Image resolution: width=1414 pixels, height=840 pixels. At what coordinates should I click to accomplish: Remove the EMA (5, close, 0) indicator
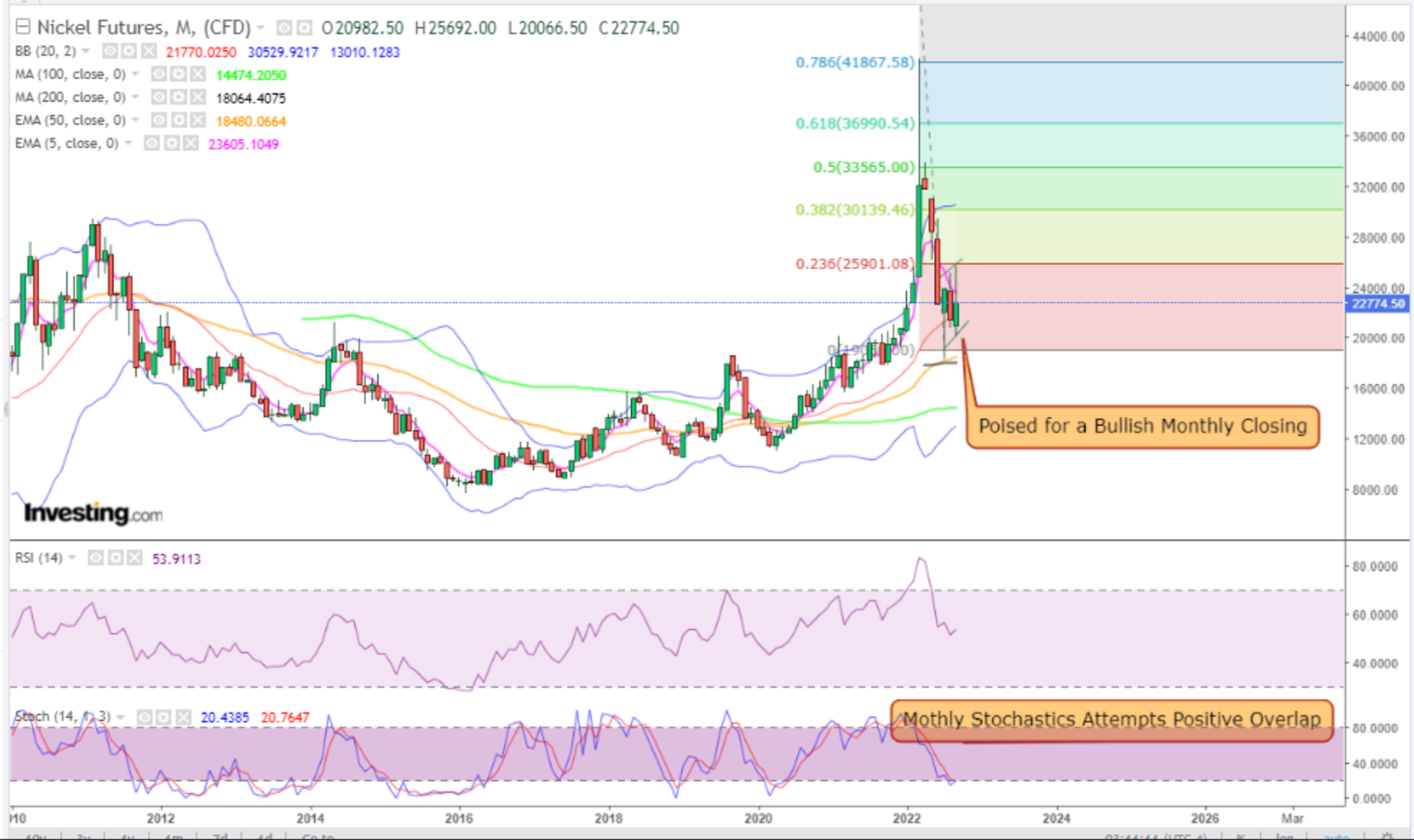(191, 143)
